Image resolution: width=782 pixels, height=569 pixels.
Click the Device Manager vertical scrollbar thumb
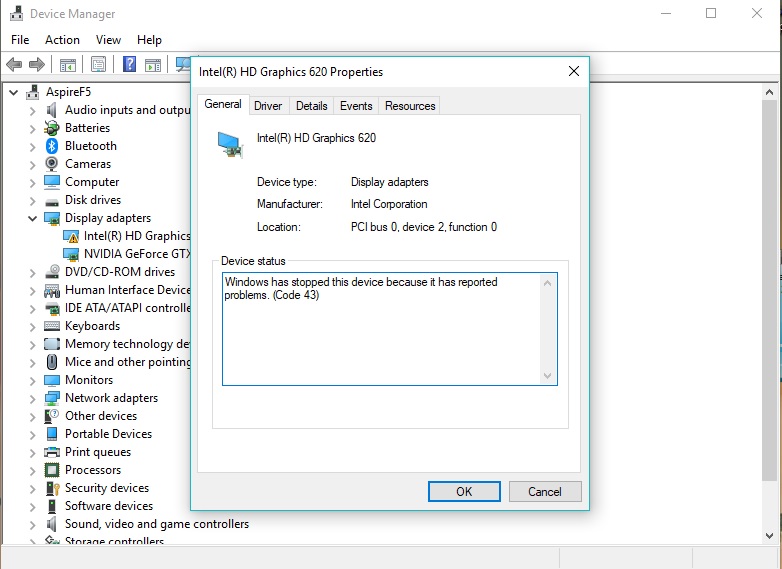[769, 291]
